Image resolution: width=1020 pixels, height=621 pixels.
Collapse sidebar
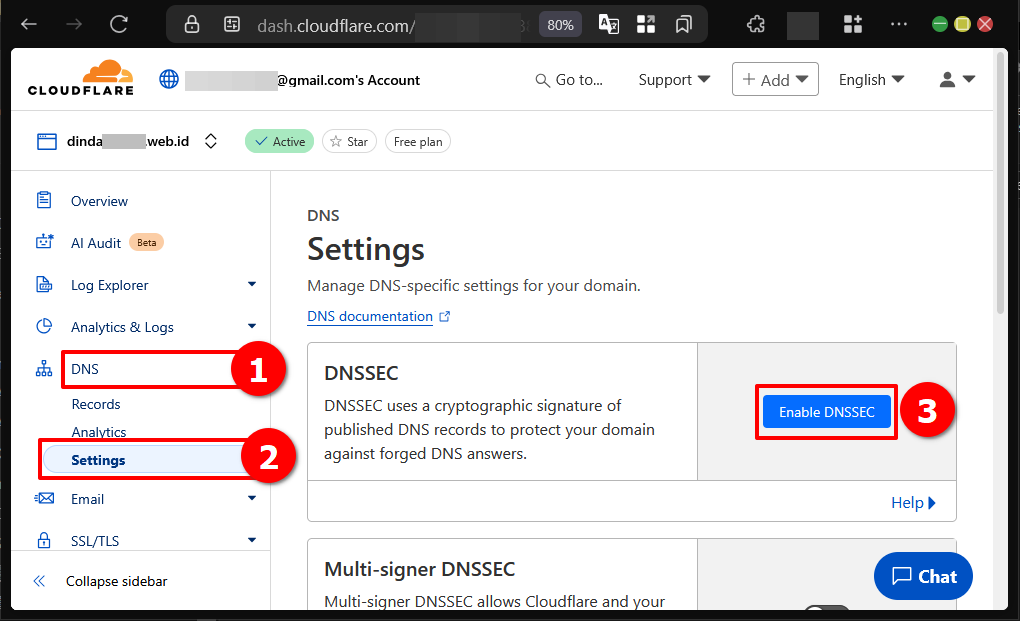click(x=100, y=581)
